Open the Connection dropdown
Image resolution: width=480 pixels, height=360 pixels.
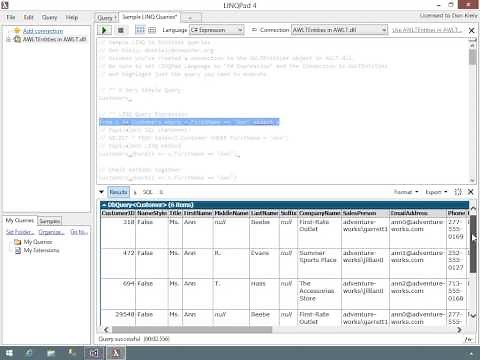coord(339,30)
